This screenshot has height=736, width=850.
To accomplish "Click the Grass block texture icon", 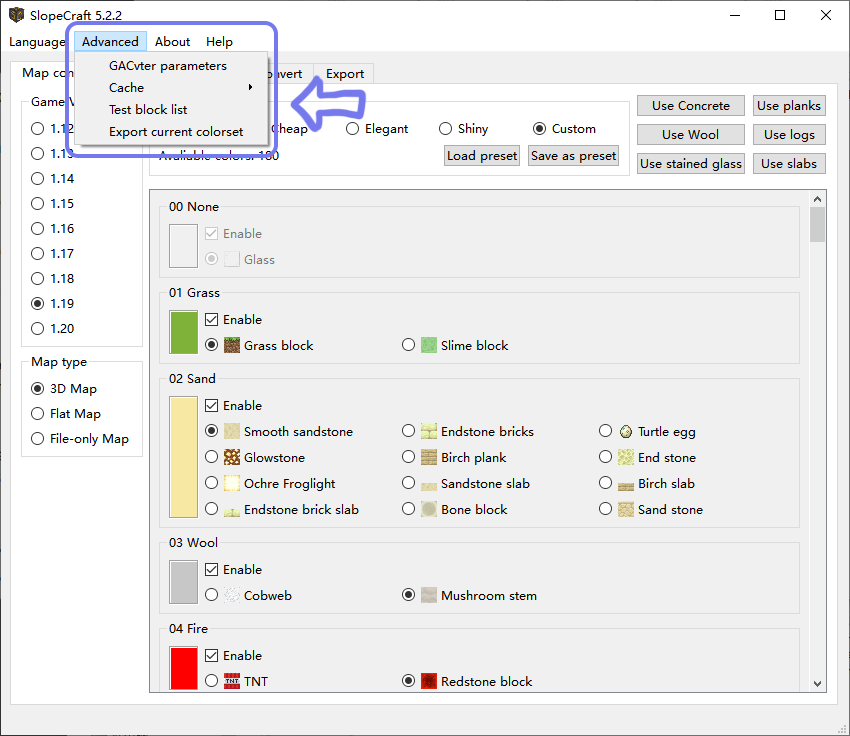I will (232, 345).
